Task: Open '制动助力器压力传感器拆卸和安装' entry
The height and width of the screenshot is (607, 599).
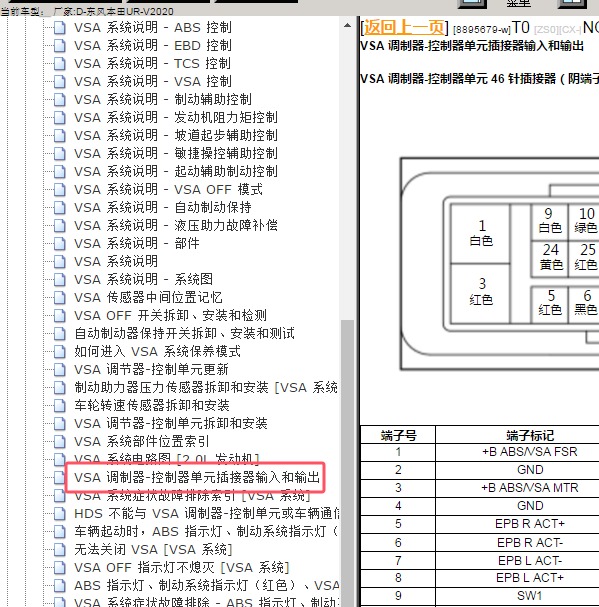Action: (x=206, y=388)
